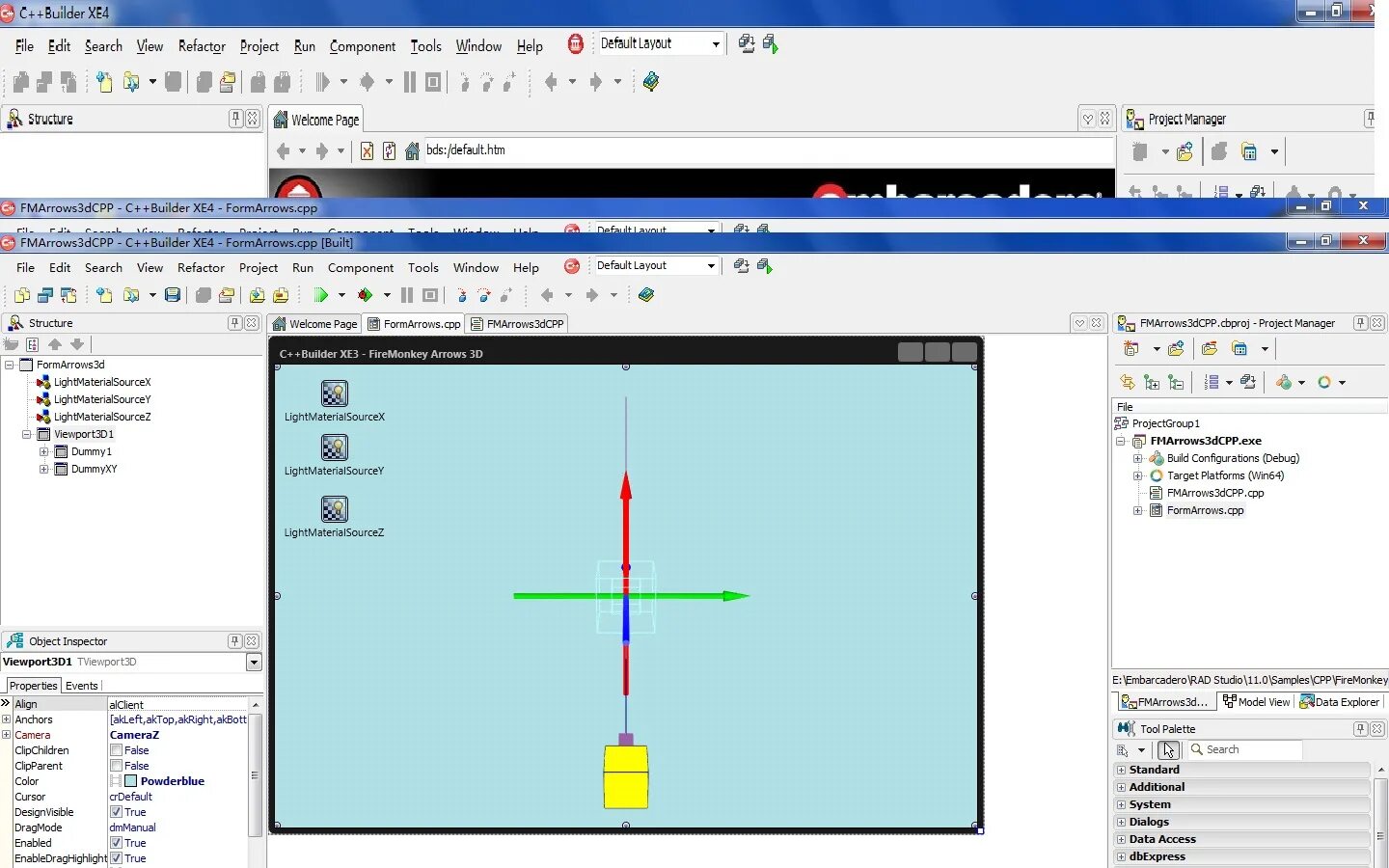Switch to Welcome Page tab in front window
Viewport: 1389px width, 868px height.
click(315, 324)
